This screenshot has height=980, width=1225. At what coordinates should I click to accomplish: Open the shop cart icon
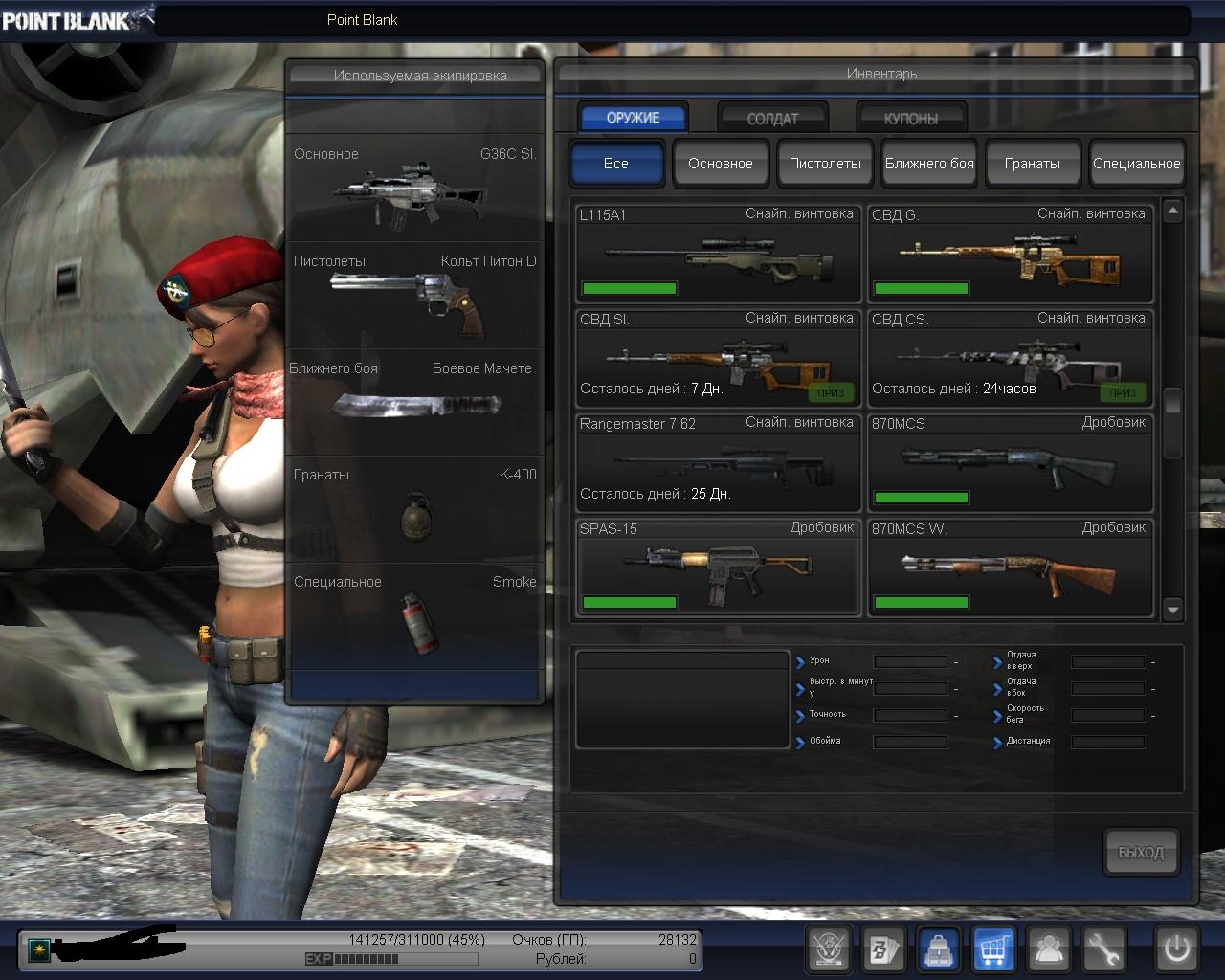pos(994,949)
